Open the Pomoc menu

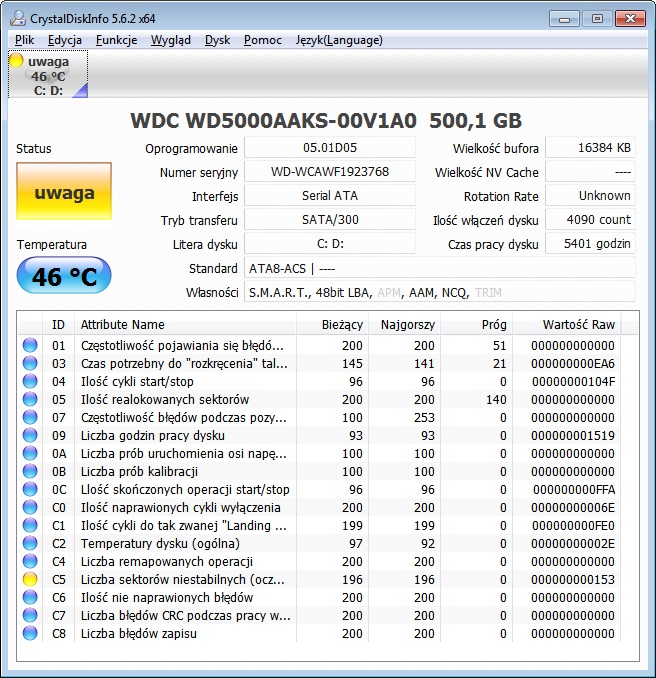(262, 40)
